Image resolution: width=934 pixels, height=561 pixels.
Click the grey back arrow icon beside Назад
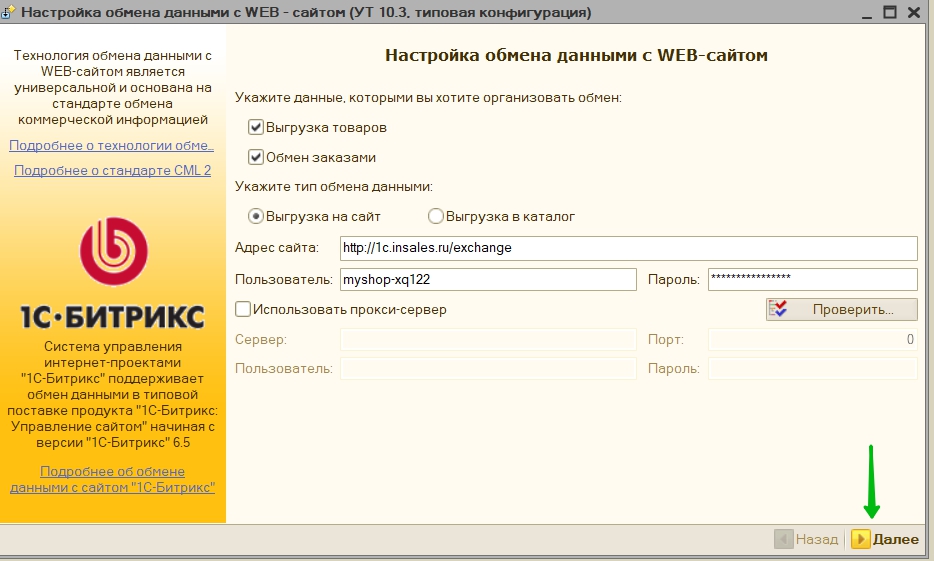[x=783, y=539]
